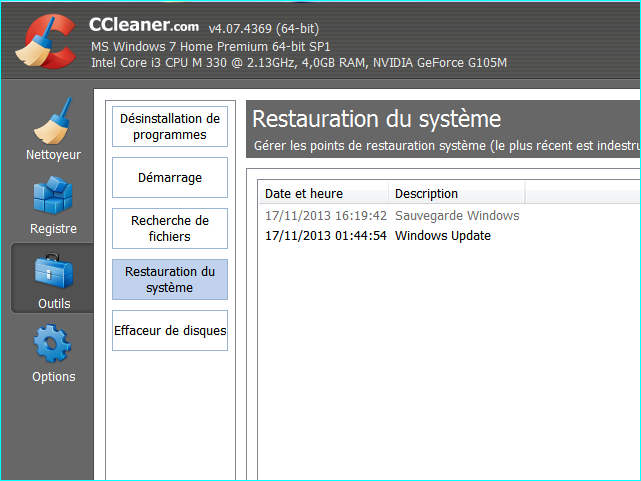Click Gérer les points de restauration subtitle
The width and height of the screenshot is (641, 481).
point(447,145)
